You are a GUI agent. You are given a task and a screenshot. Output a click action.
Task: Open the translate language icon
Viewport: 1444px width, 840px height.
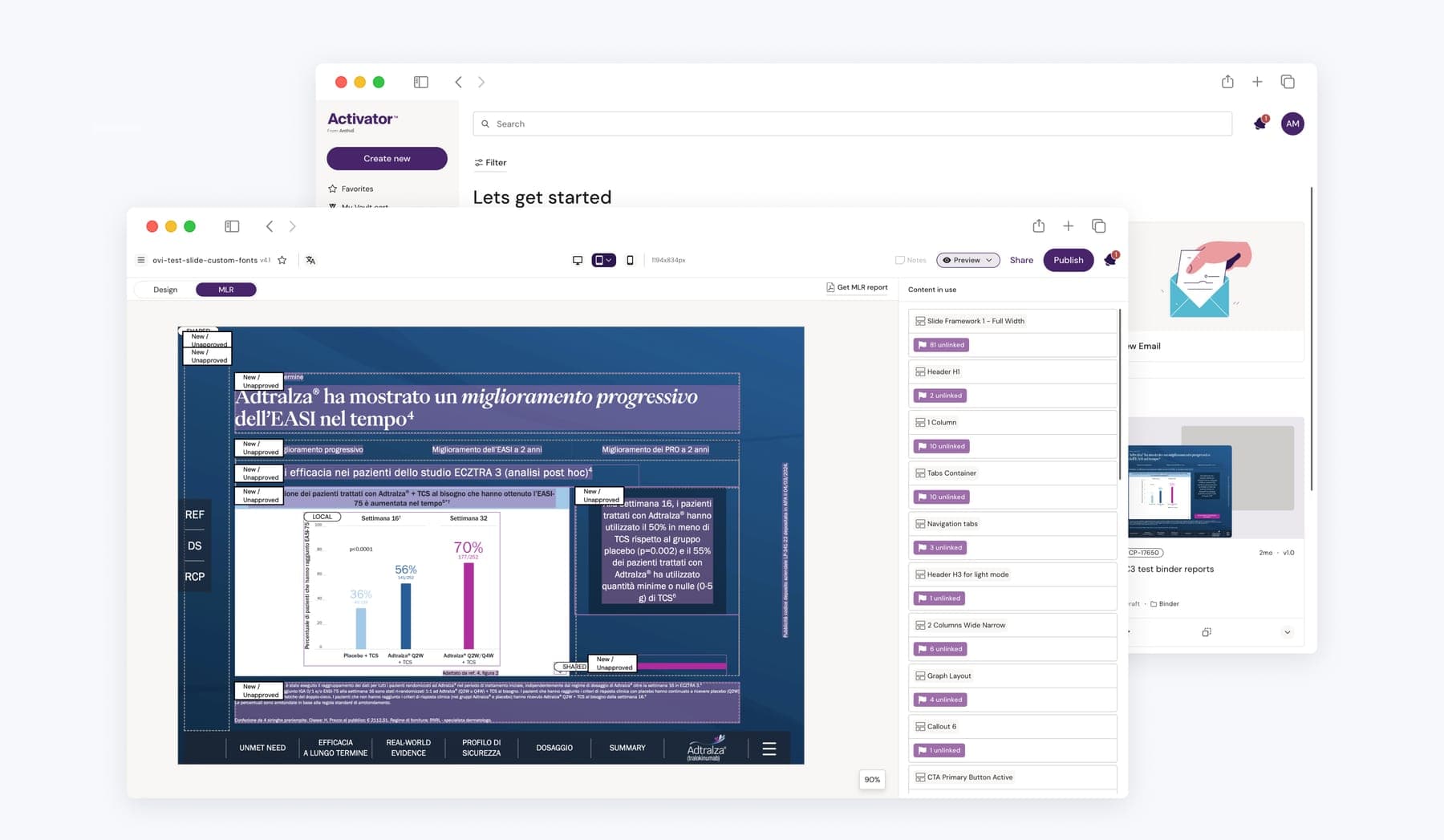tap(310, 260)
